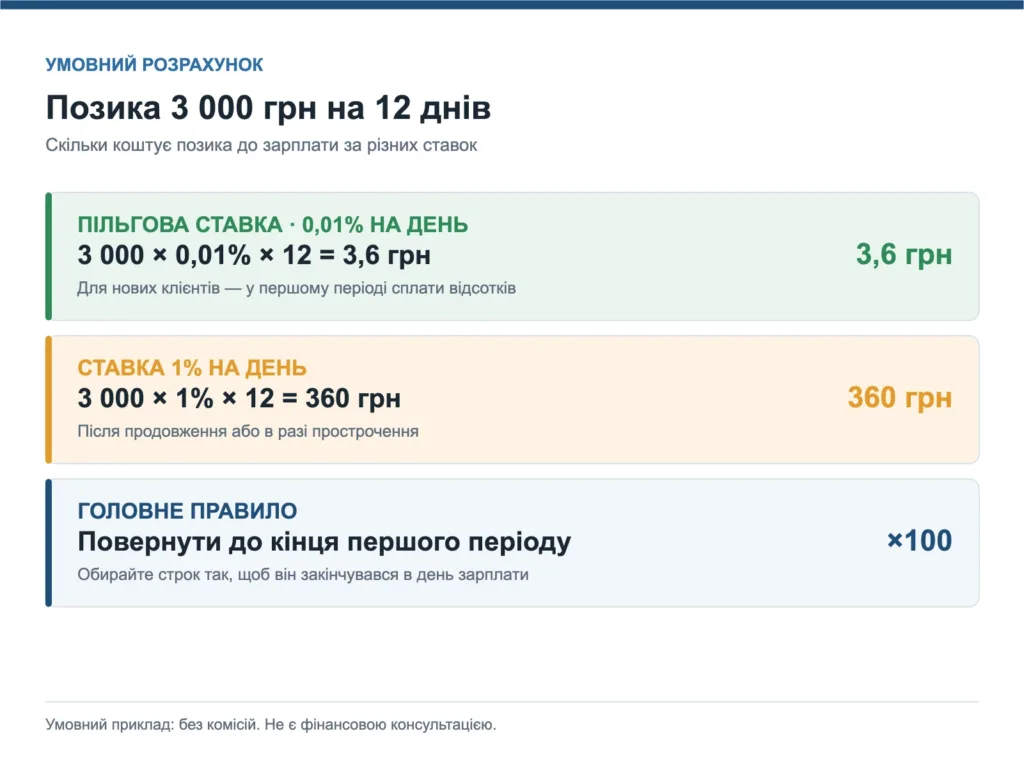Viewport: 1024px width, 768px height.
Task: Click the "ПІЛЬГОВА СТАВКА · 0,01% НА ДЕНЬ" label
Action: [272, 225]
